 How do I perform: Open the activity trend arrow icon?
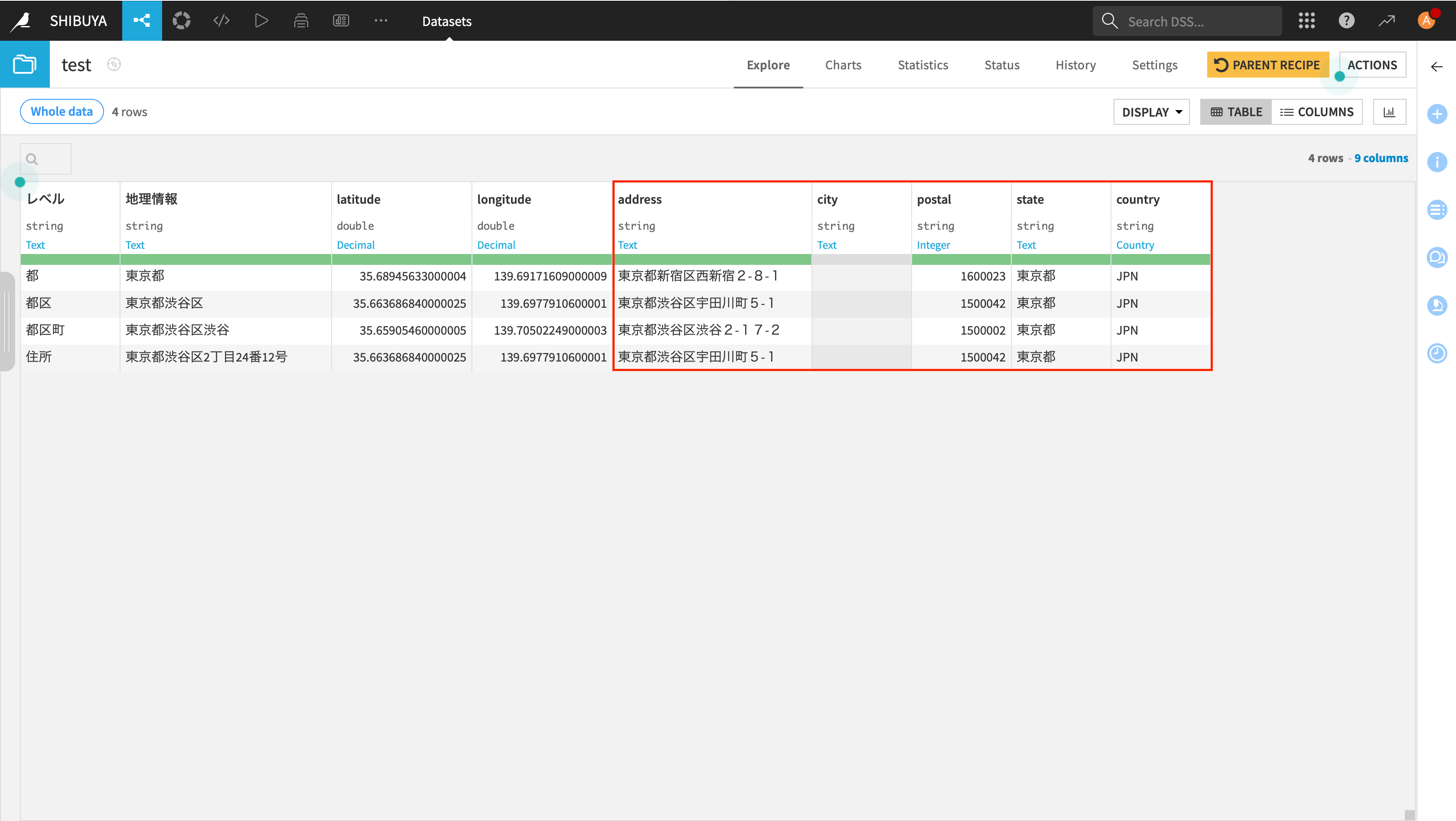1387,21
